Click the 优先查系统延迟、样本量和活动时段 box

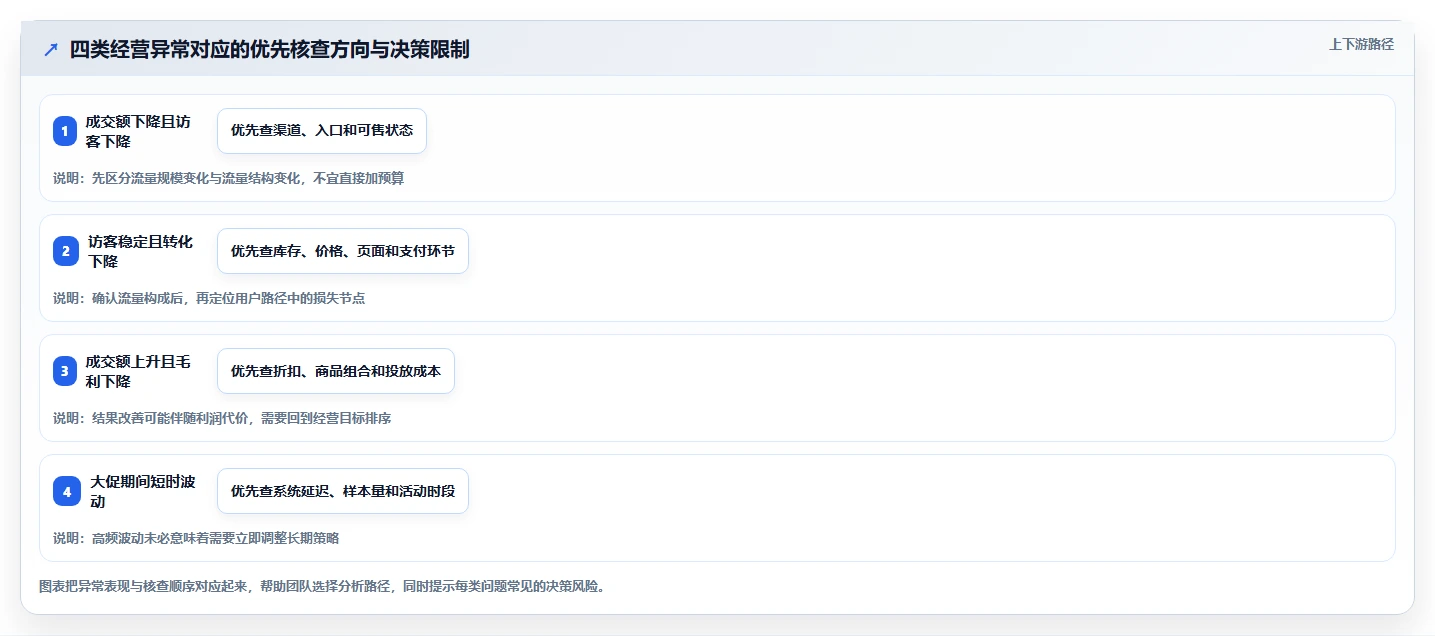(343, 491)
